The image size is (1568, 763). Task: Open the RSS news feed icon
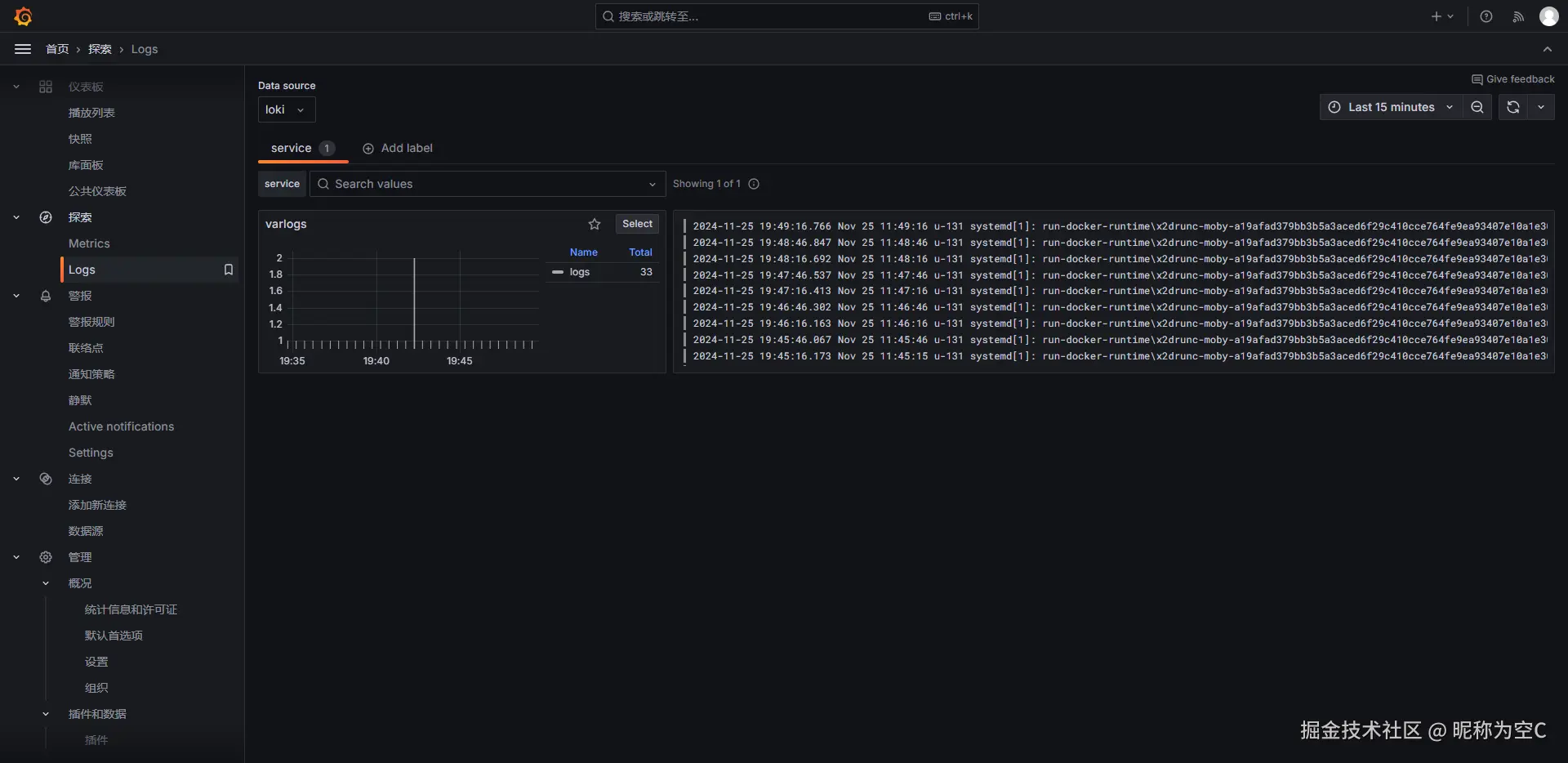(x=1518, y=16)
